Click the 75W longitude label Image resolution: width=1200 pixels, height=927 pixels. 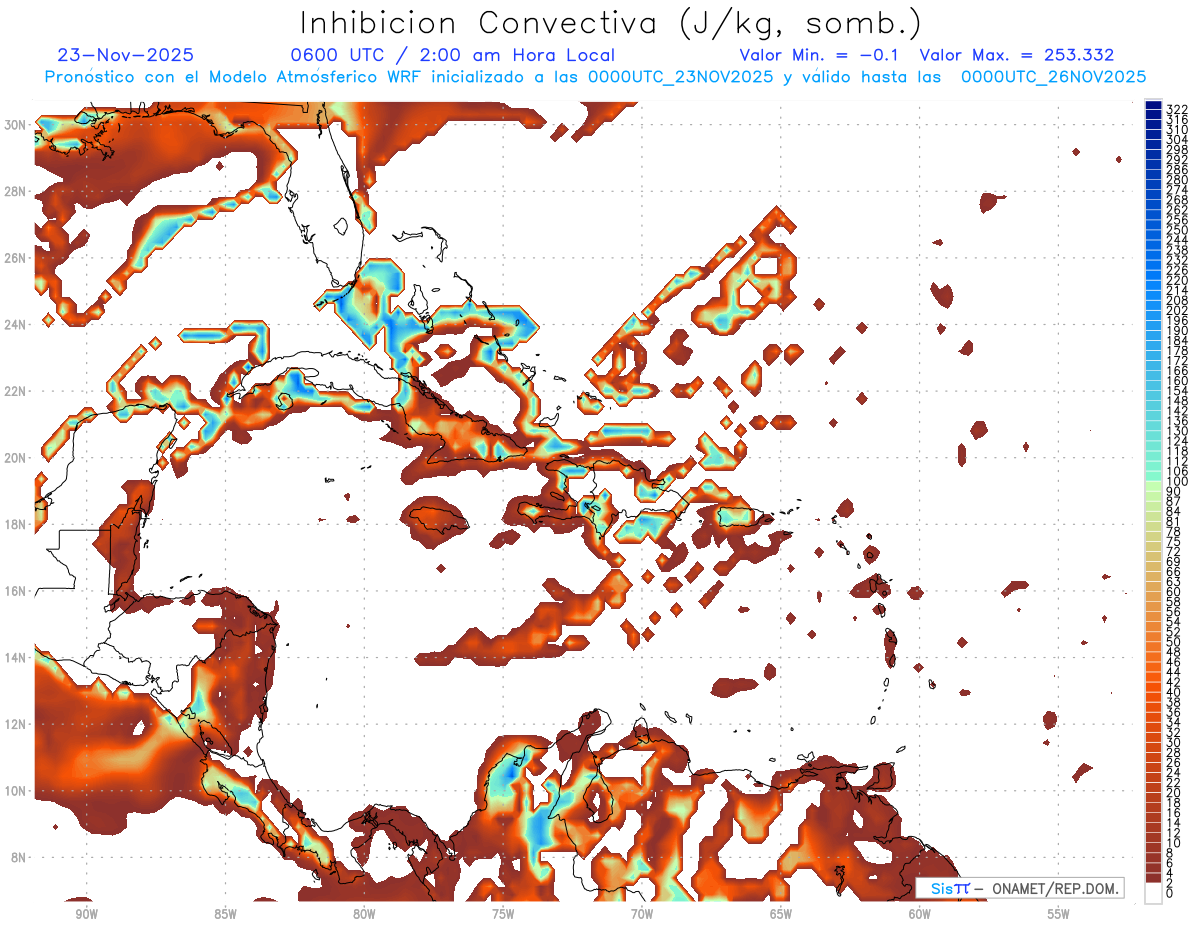tap(503, 913)
